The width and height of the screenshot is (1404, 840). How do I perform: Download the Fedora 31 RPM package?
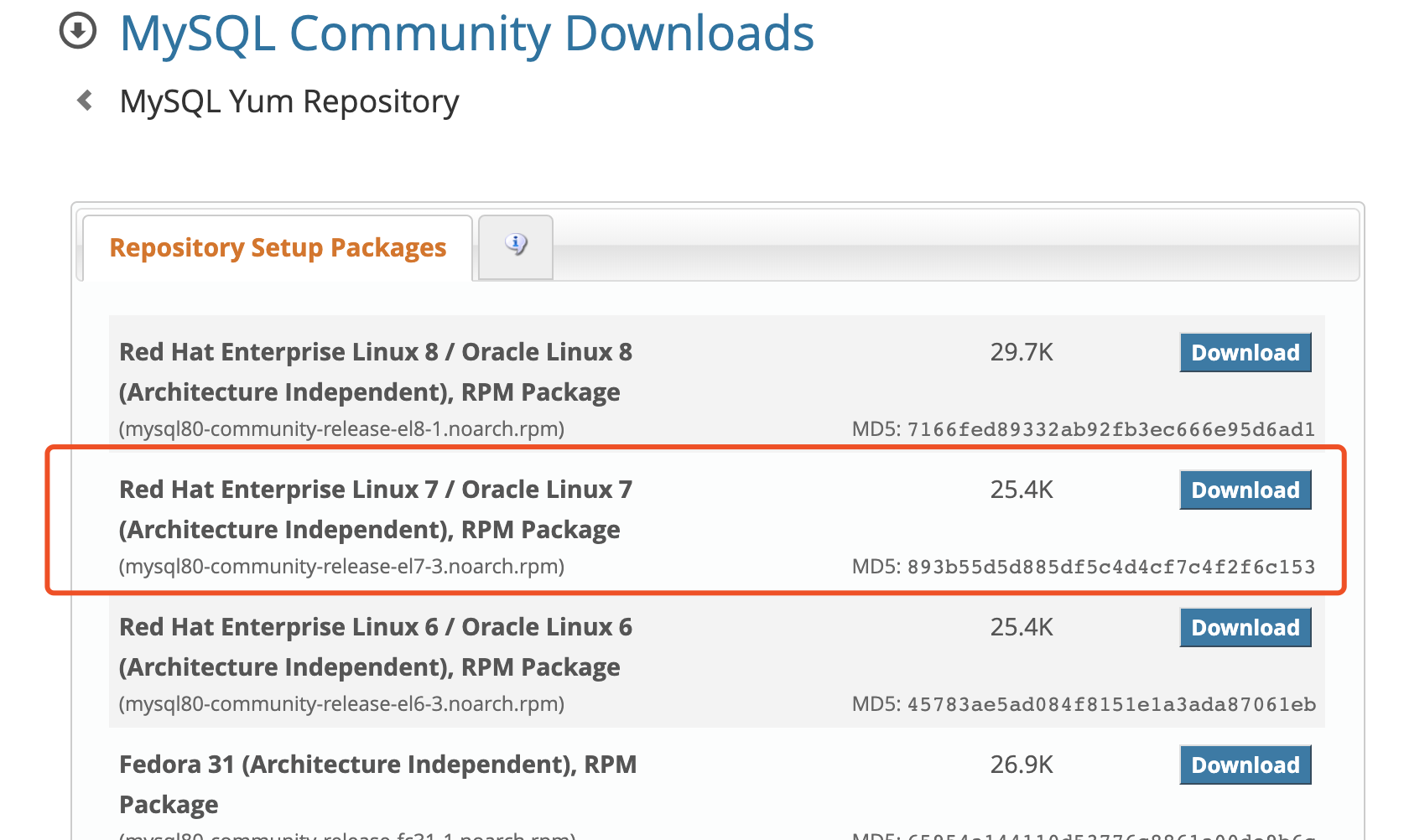pos(1245,765)
